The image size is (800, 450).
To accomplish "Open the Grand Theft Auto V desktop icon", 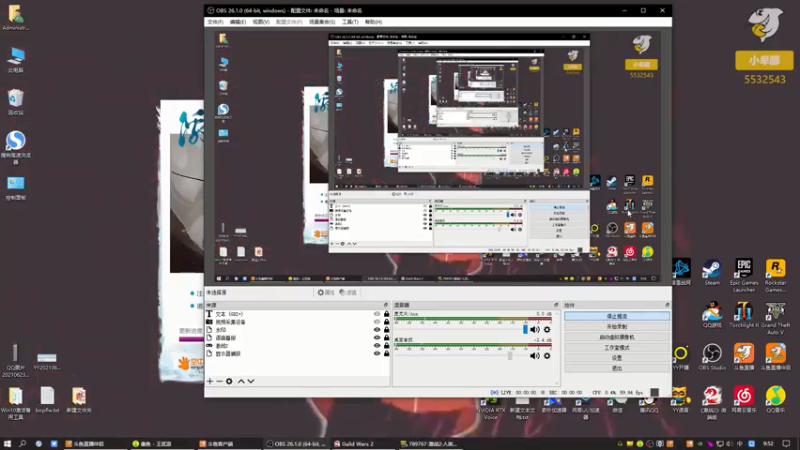I will 776,318.
